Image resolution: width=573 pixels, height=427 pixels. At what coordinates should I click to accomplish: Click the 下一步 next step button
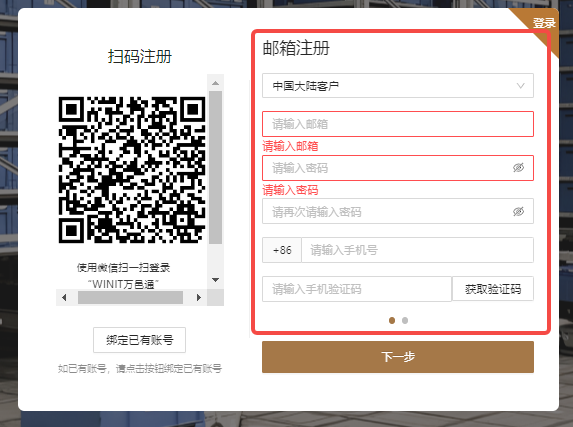point(398,357)
